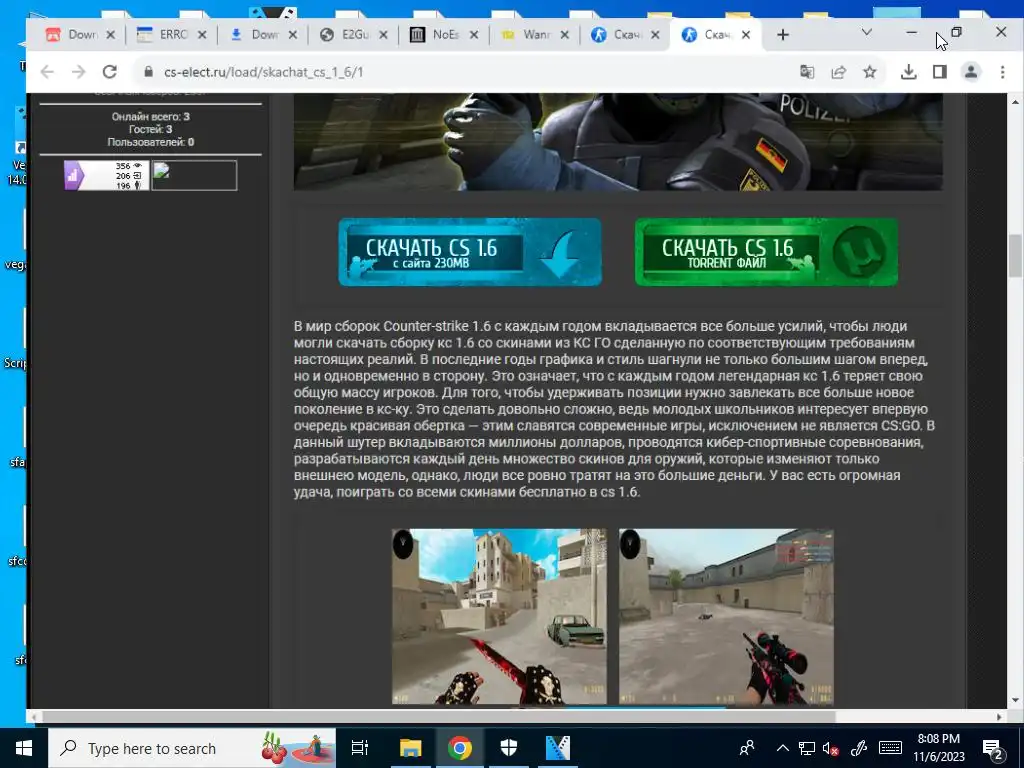Open the touch keyboard tray icon
The width and height of the screenshot is (1024, 768).
click(x=890, y=748)
